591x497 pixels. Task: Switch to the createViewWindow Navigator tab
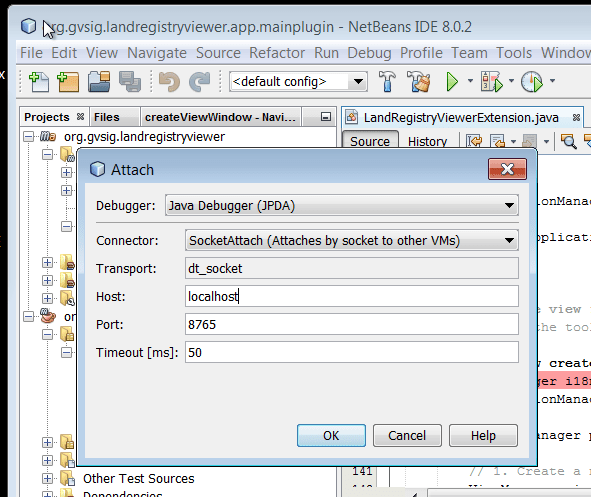[220, 117]
